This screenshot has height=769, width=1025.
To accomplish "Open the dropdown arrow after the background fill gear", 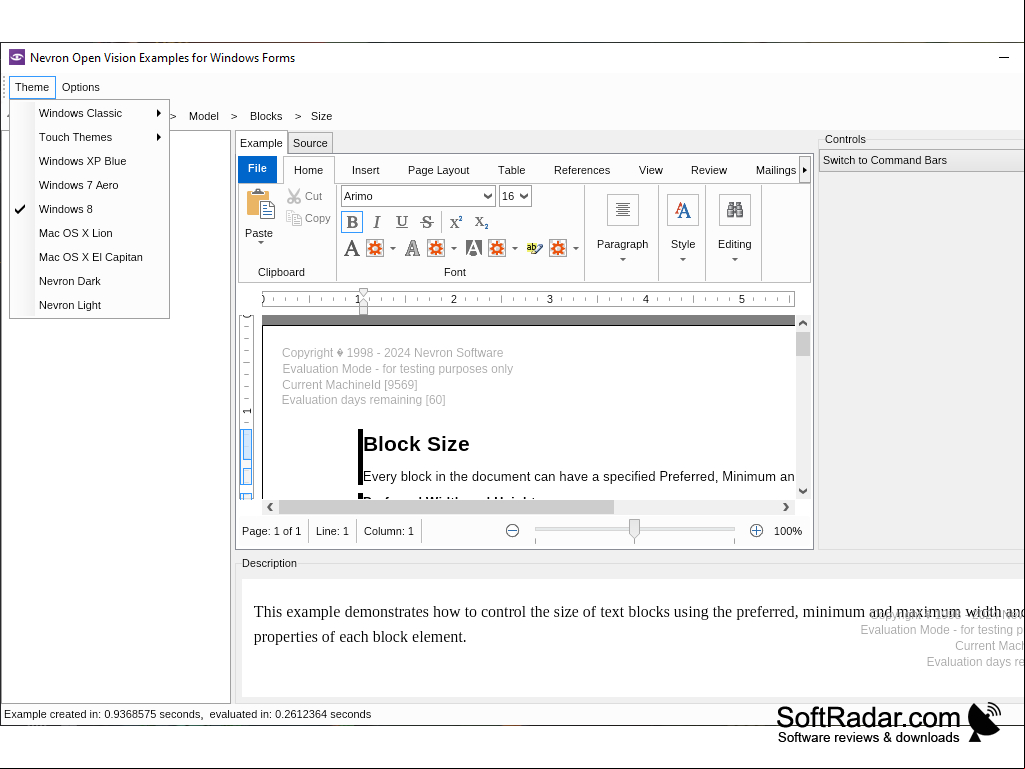I will 515,248.
